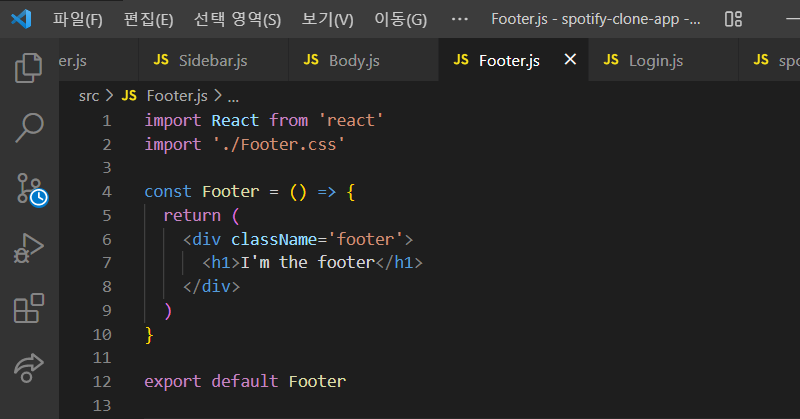Click './Footer.css' import path on line 2
This screenshot has height=419, width=800.
point(279,144)
